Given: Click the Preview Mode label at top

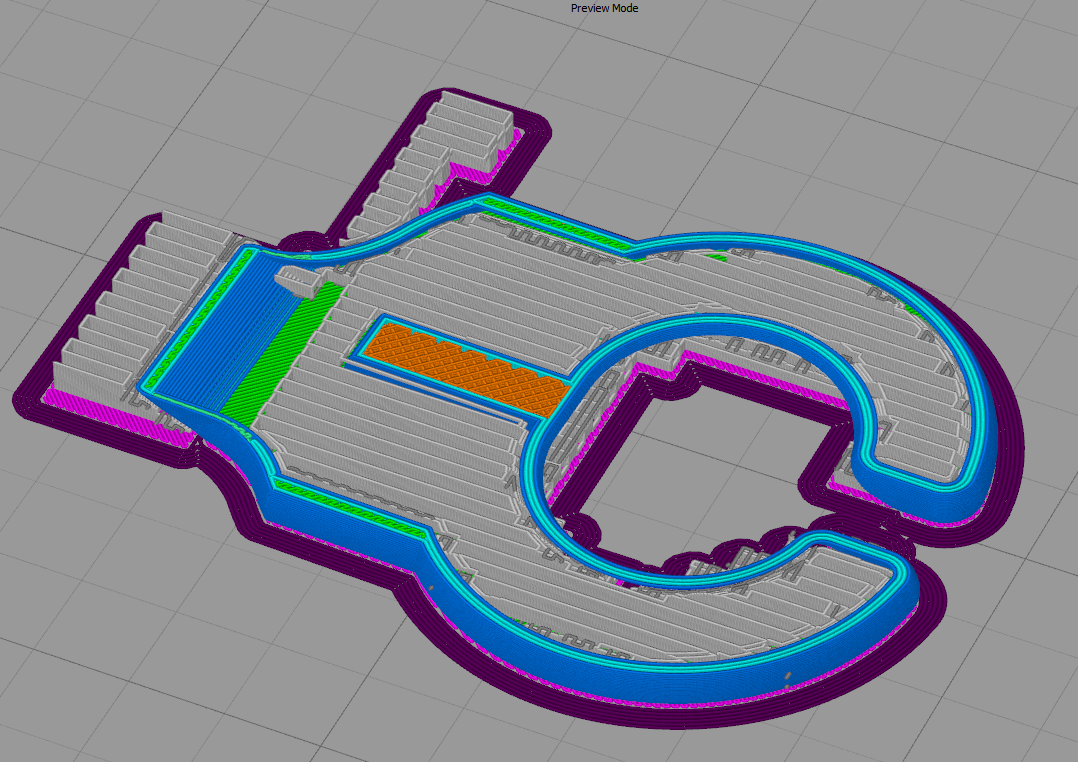Looking at the screenshot, I should (x=604, y=8).
